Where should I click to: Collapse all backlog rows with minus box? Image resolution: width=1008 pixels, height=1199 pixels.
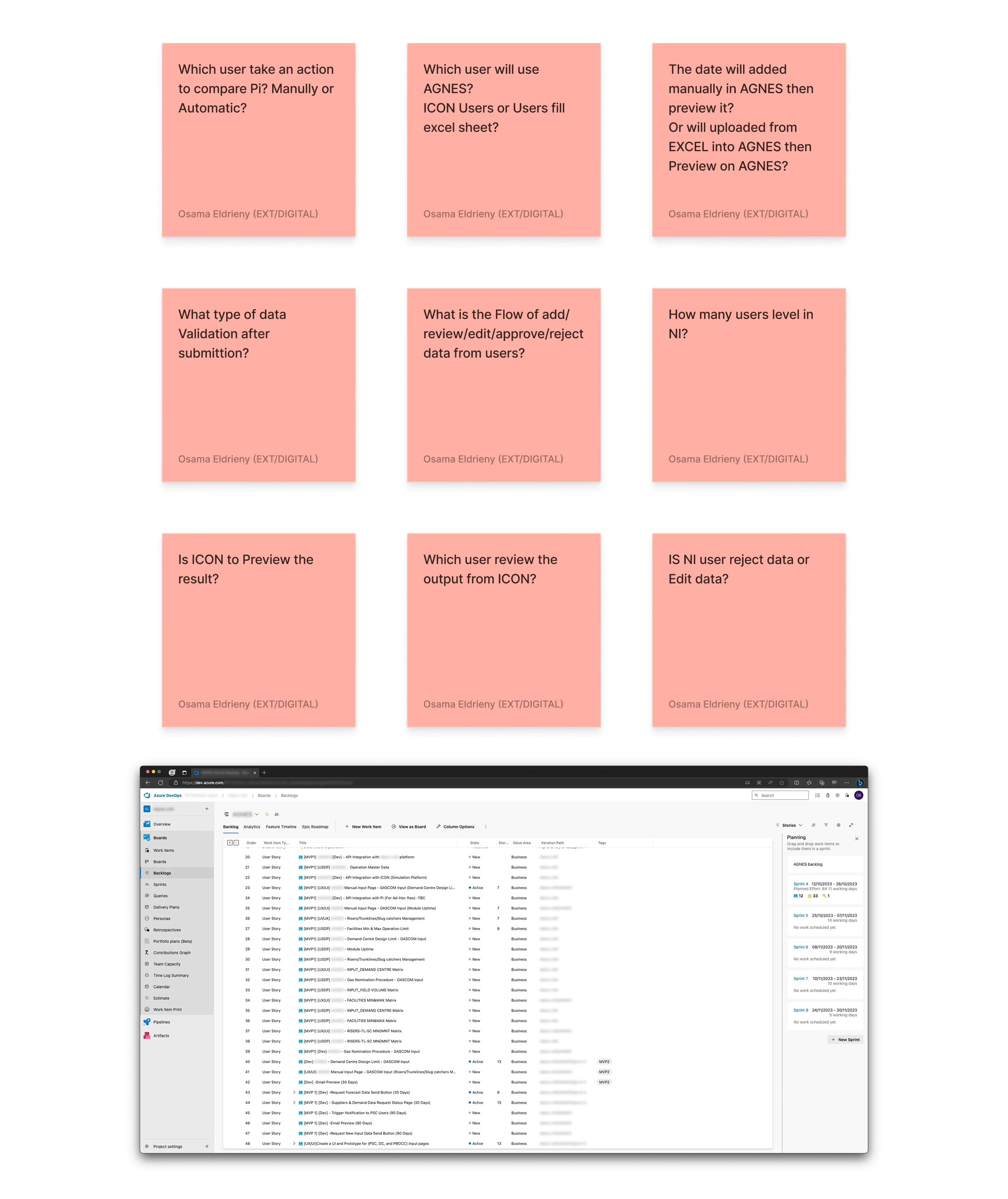point(236,843)
